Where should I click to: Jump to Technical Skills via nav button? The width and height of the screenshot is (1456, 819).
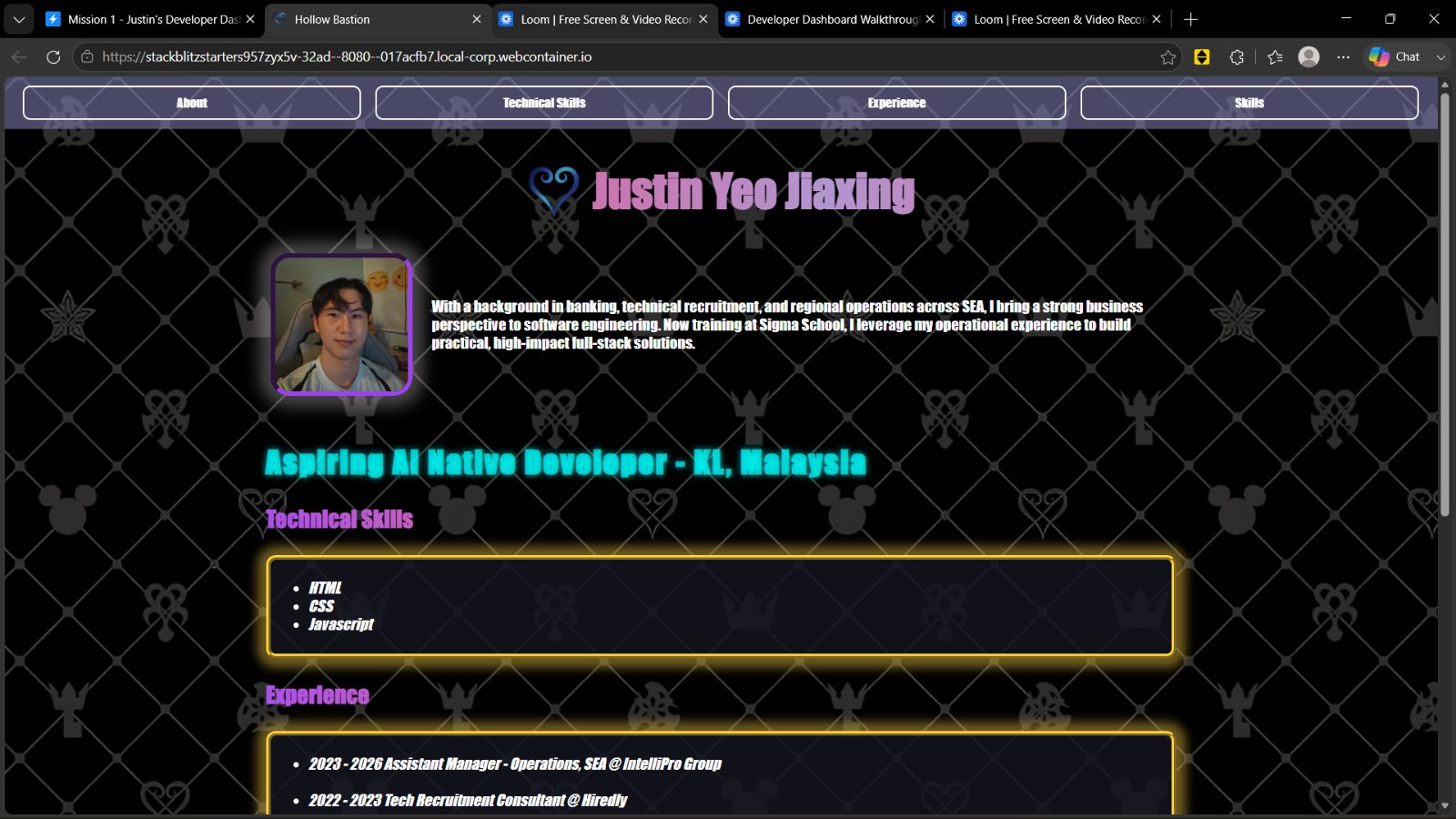(x=544, y=103)
